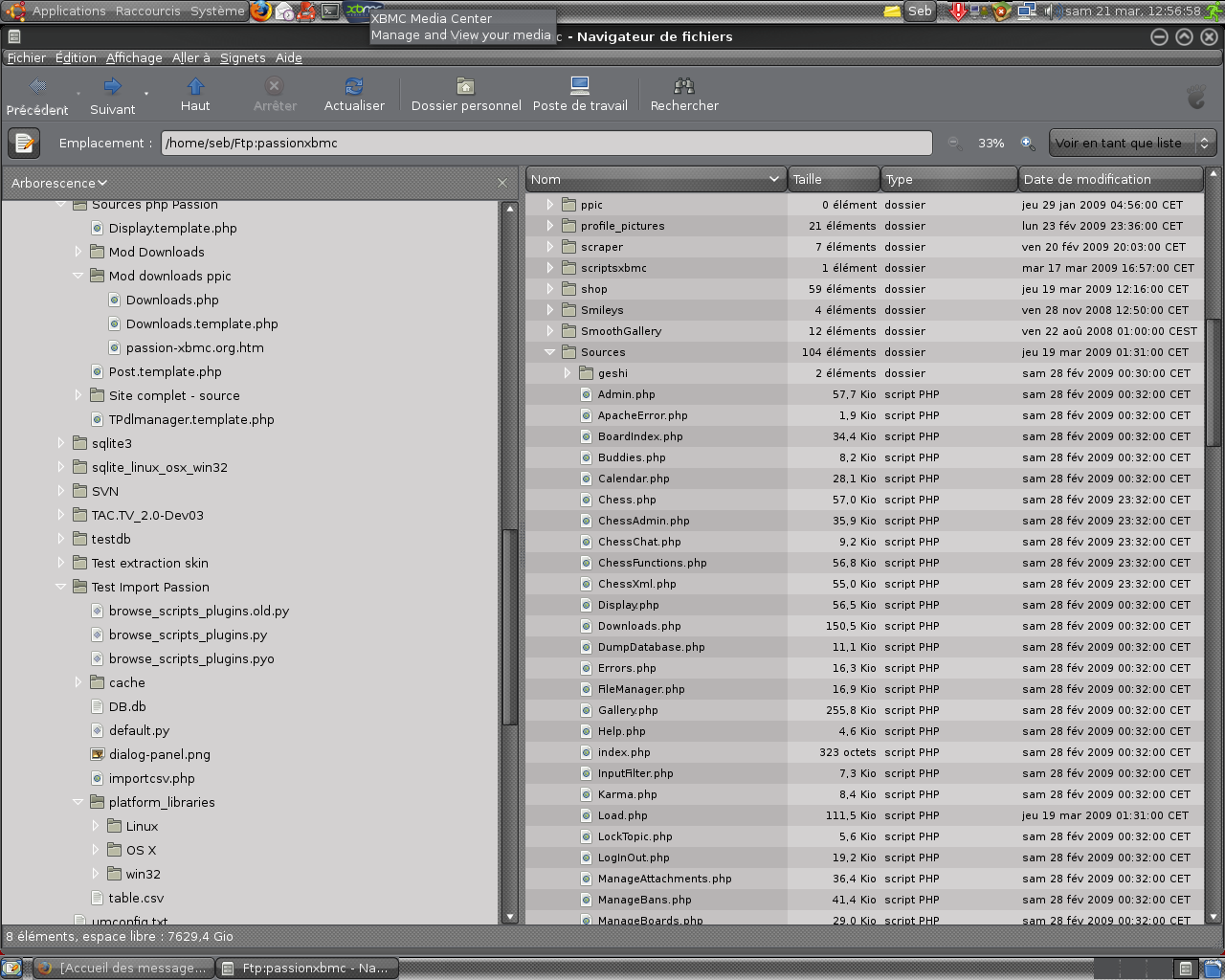Open the Affichage menu

134,57
